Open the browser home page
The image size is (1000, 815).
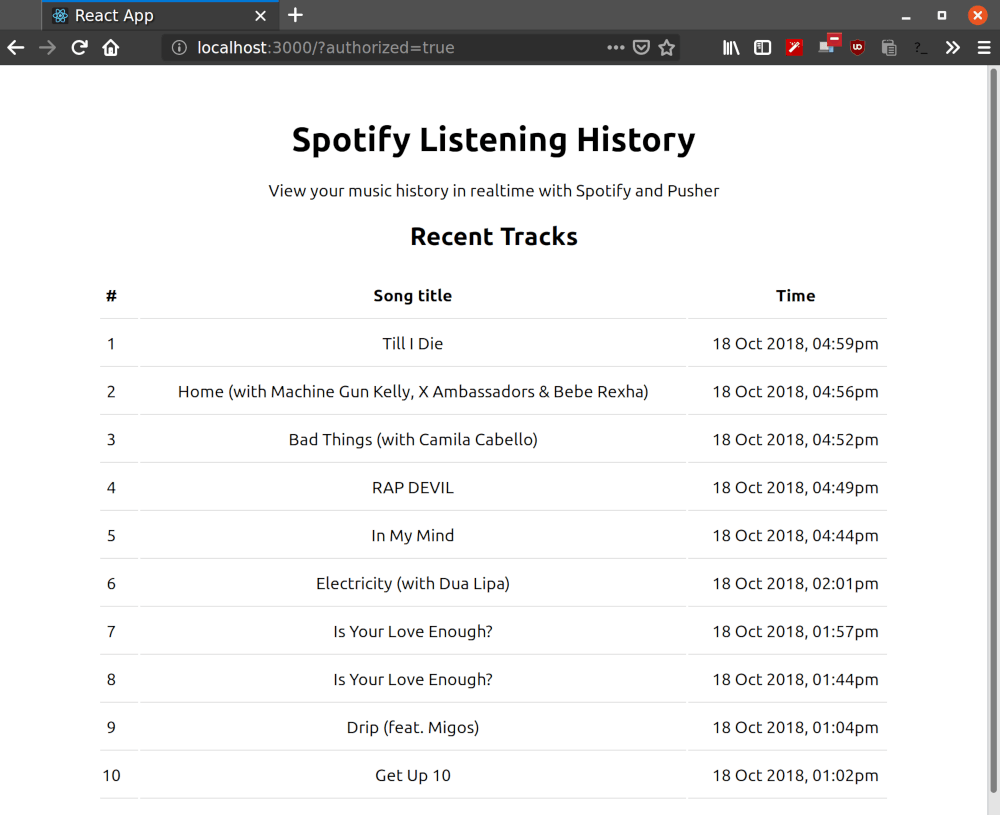pyautogui.click(x=111, y=47)
